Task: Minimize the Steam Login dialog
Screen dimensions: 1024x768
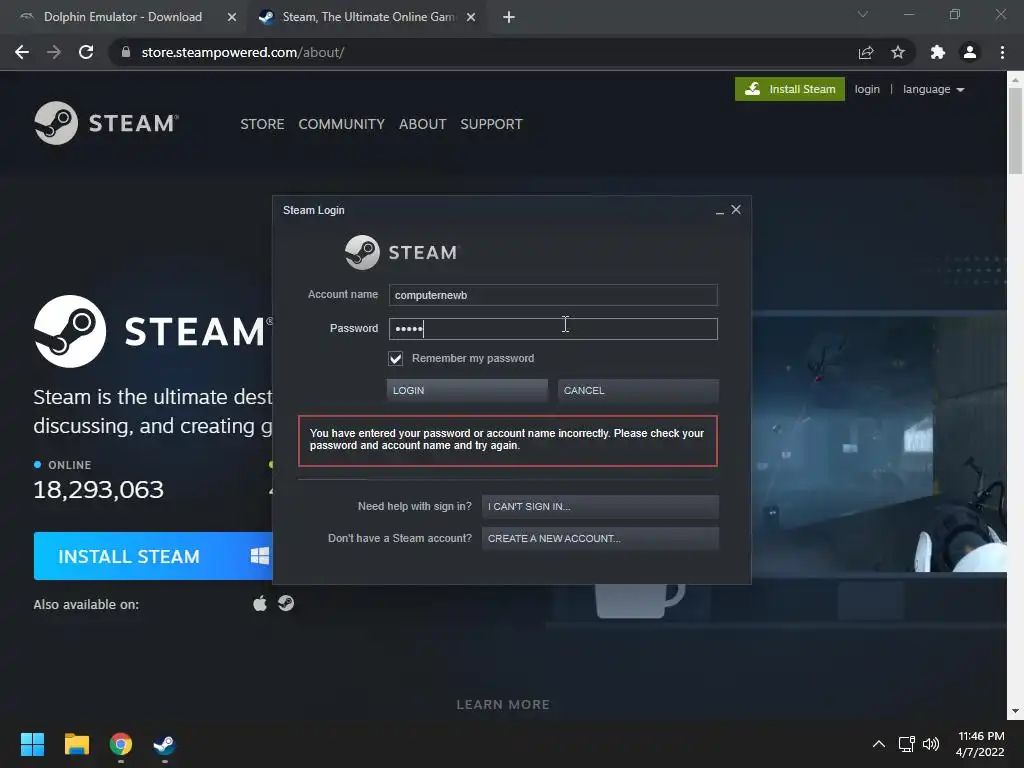Action: (x=720, y=210)
